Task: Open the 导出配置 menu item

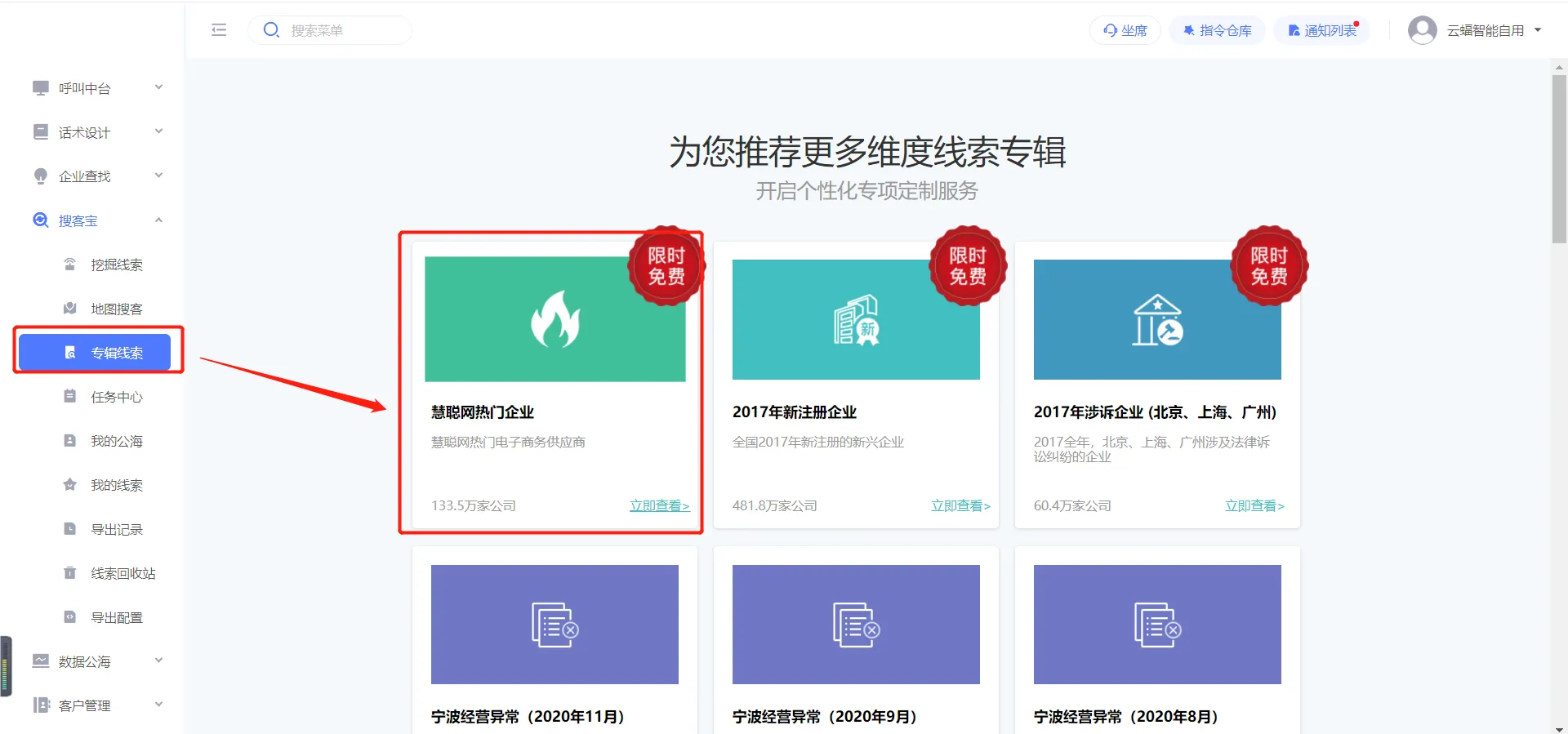Action: tap(117, 617)
